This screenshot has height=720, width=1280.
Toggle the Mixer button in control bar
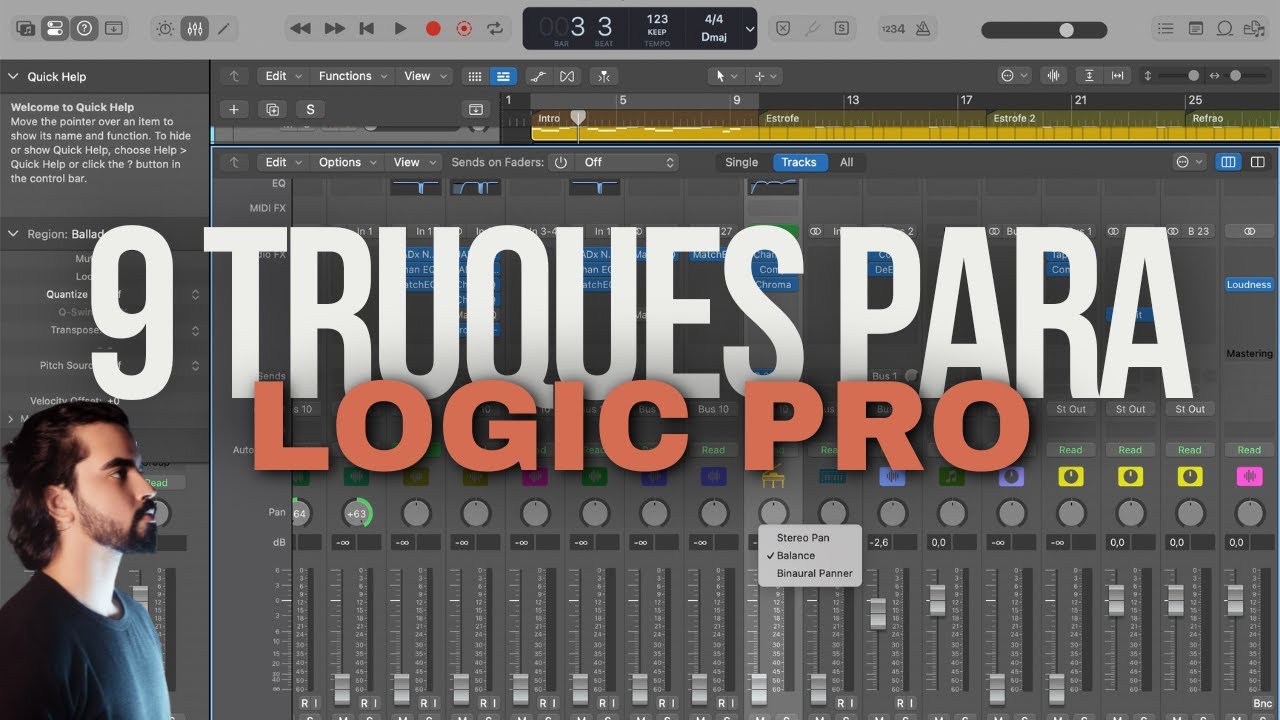tap(195, 29)
